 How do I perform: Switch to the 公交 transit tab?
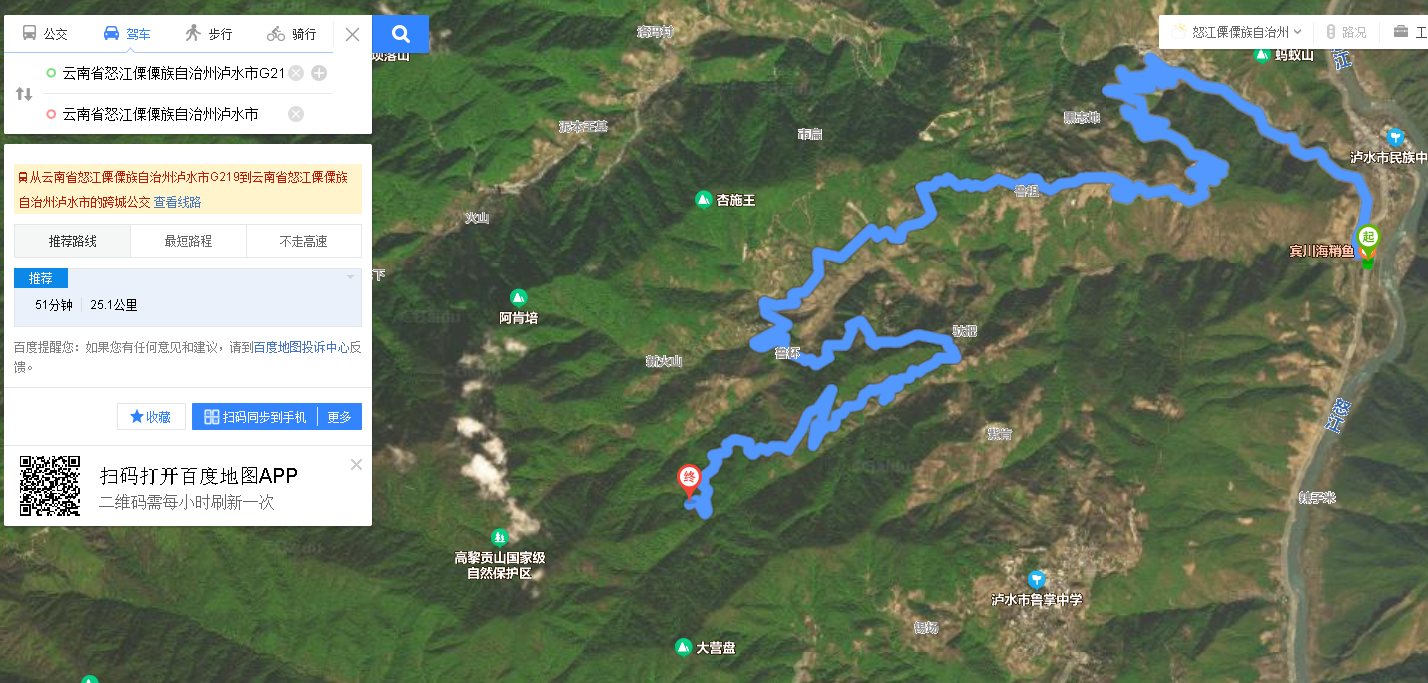click(x=45, y=34)
